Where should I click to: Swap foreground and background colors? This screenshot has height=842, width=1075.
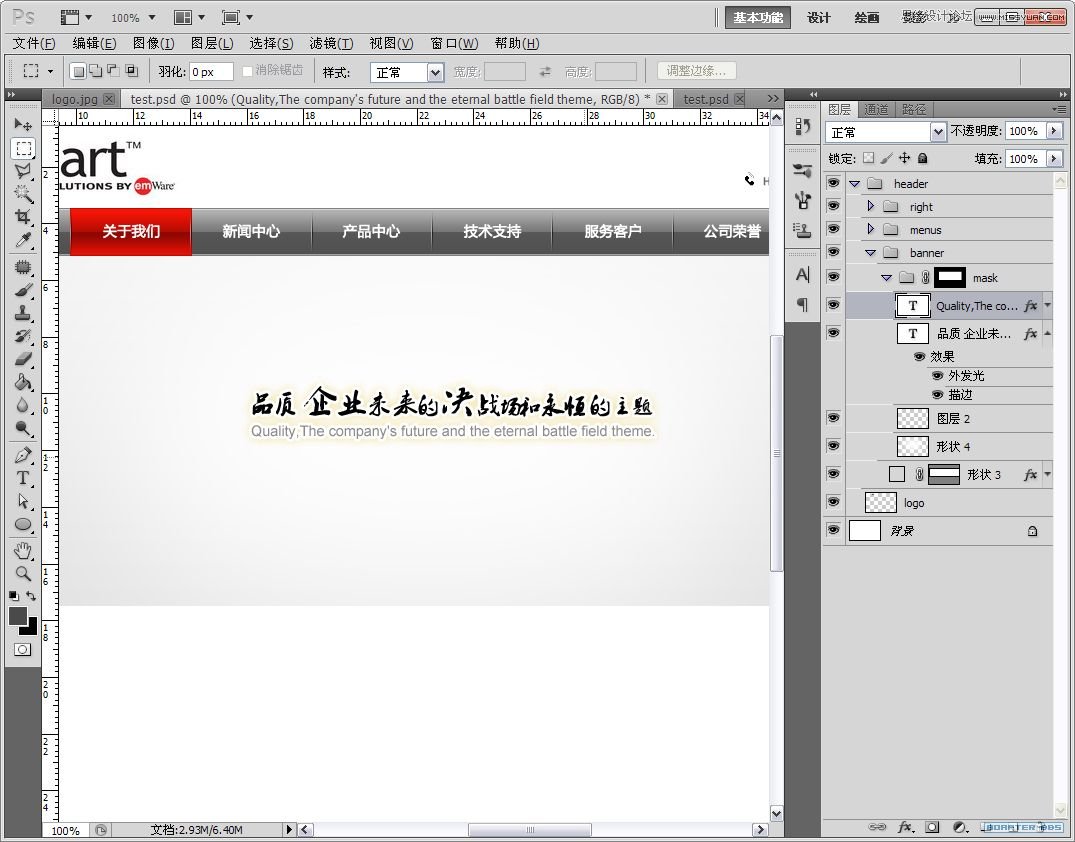point(31,596)
